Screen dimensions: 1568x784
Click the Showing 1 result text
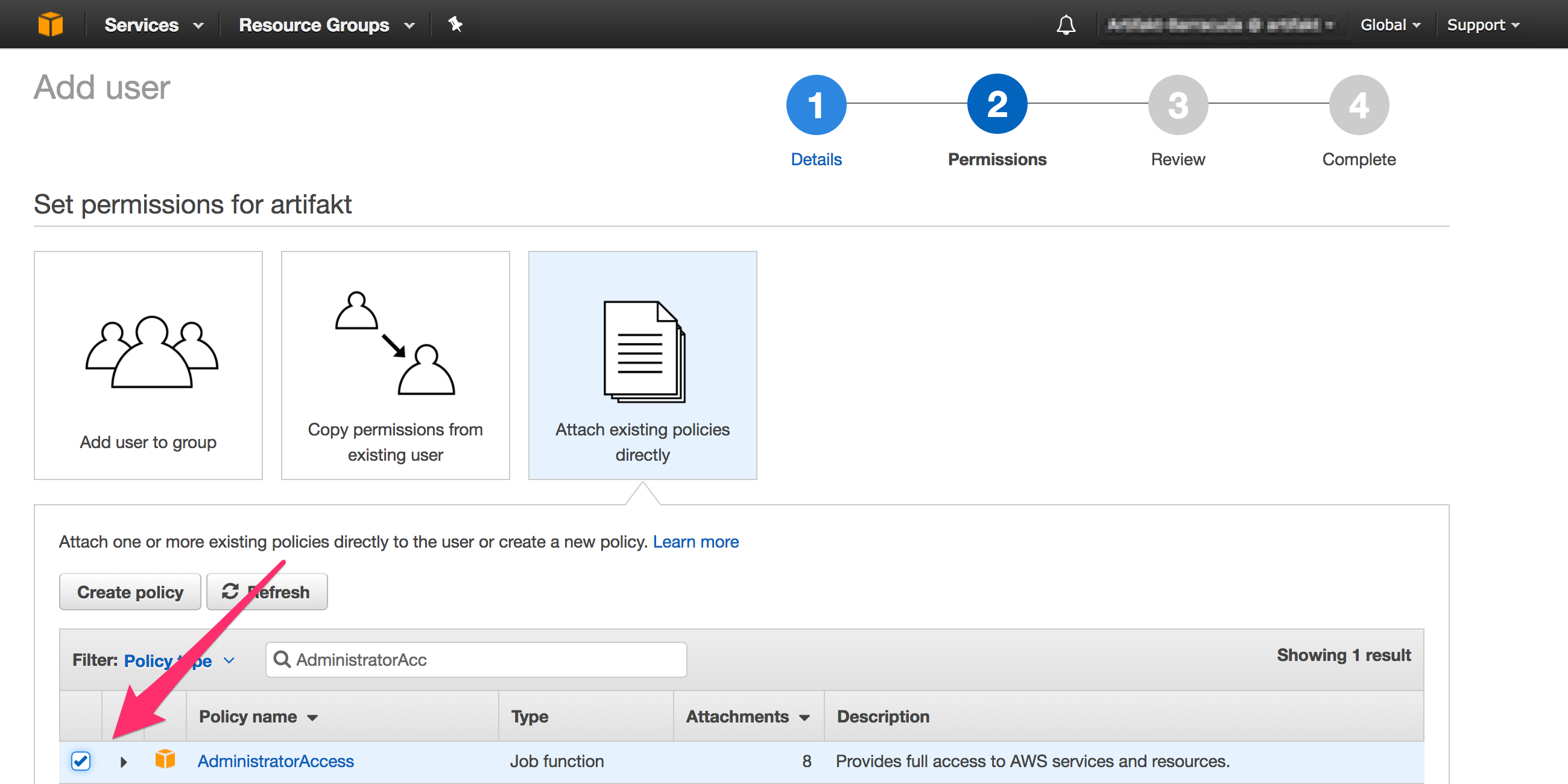[1344, 655]
